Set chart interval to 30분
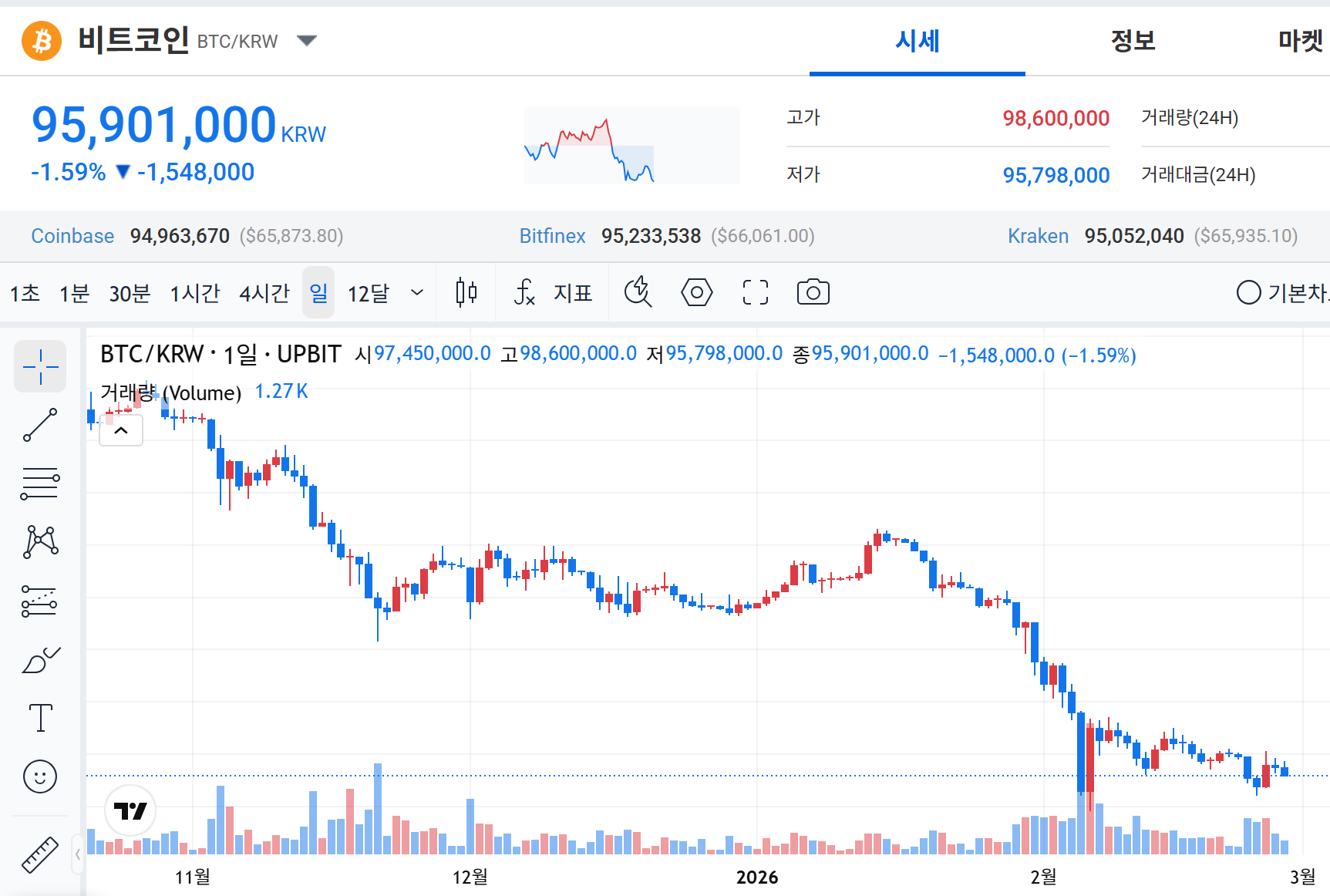This screenshot has height=896, width=1330. [130, 293]
